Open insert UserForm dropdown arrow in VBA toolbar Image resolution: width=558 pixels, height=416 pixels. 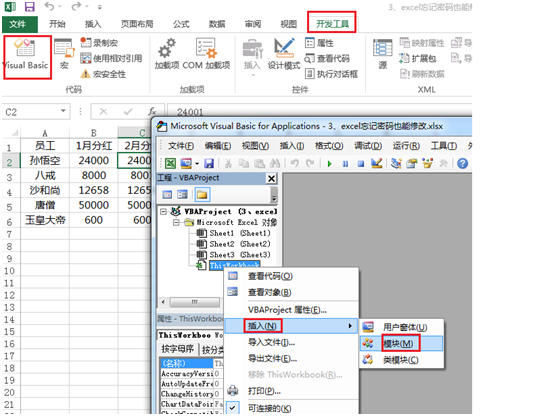(x=197, y=164)
